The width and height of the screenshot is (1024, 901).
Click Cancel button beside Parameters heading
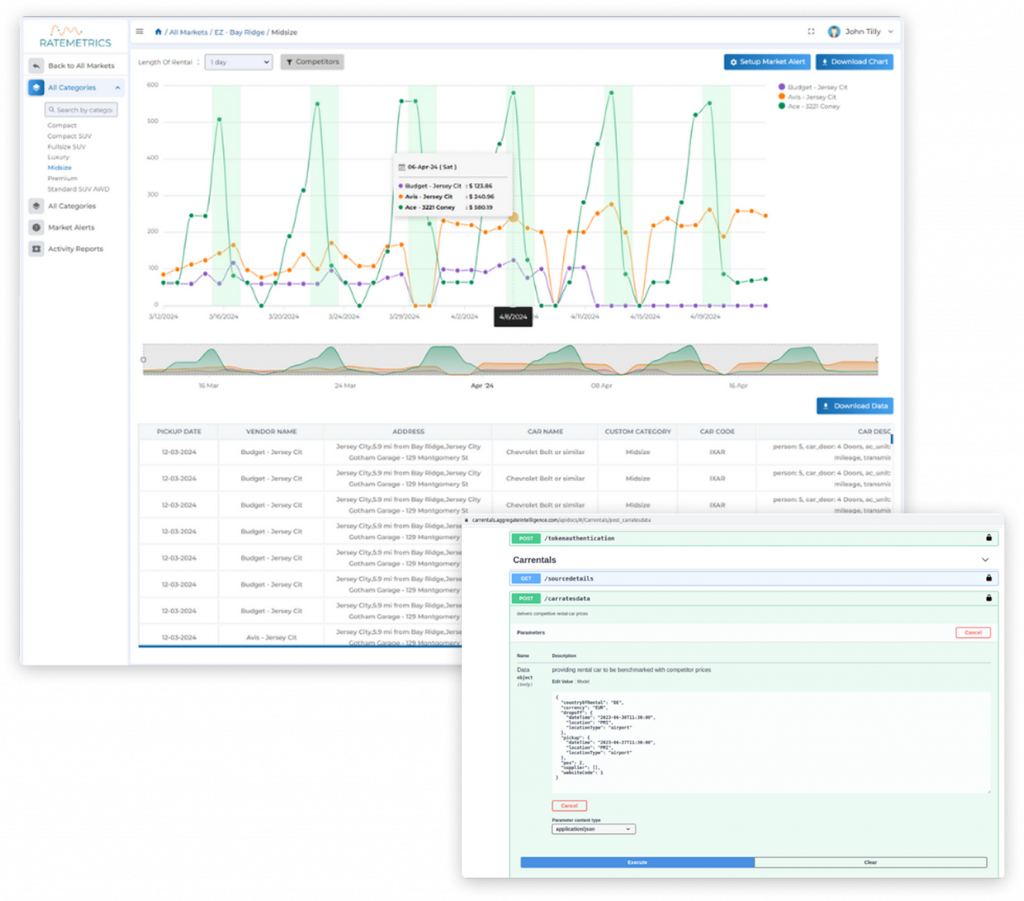(973, 633)
